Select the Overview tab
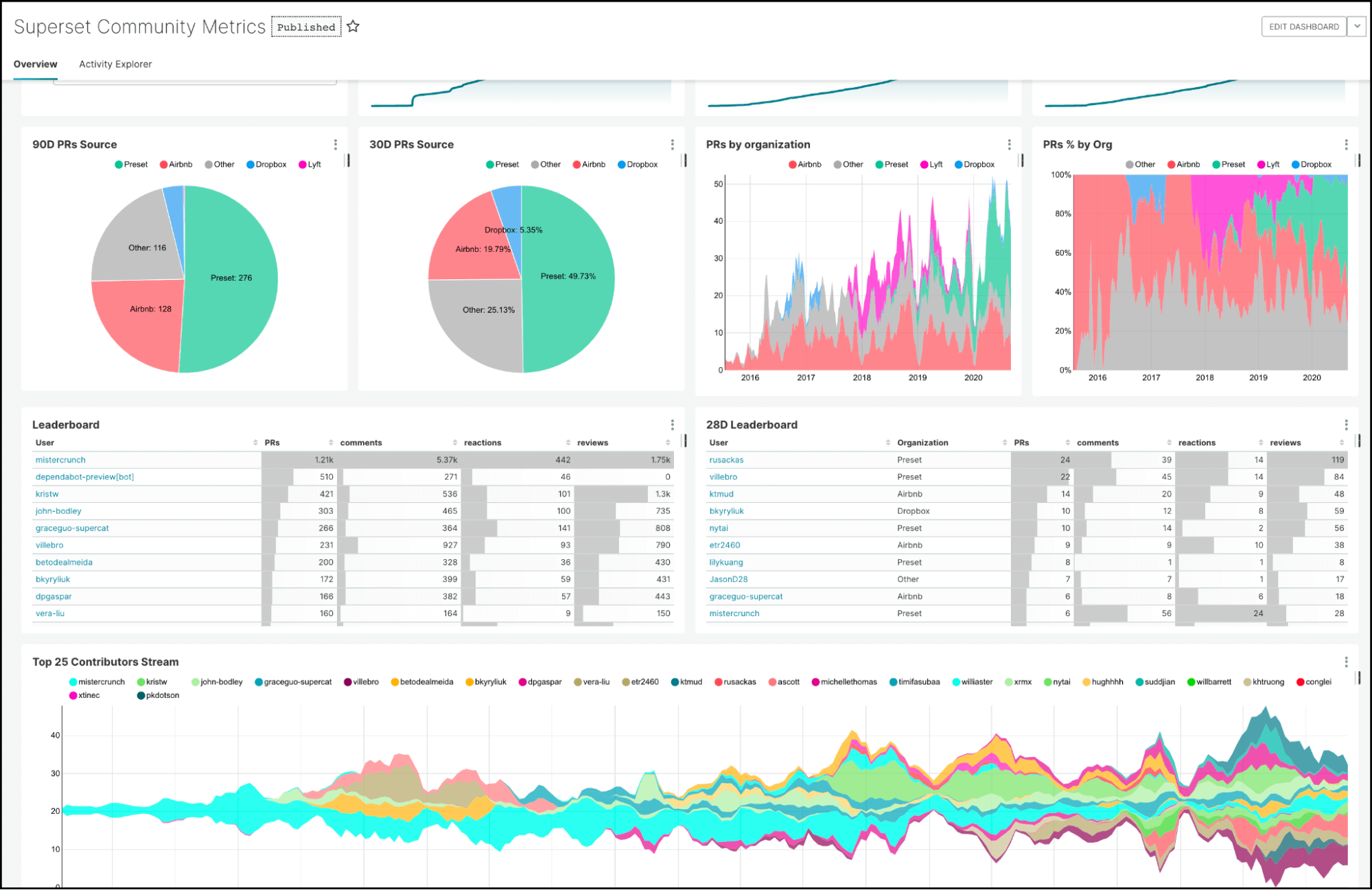Viewport: 1372px width, 890px height. [x=34, y=63]
